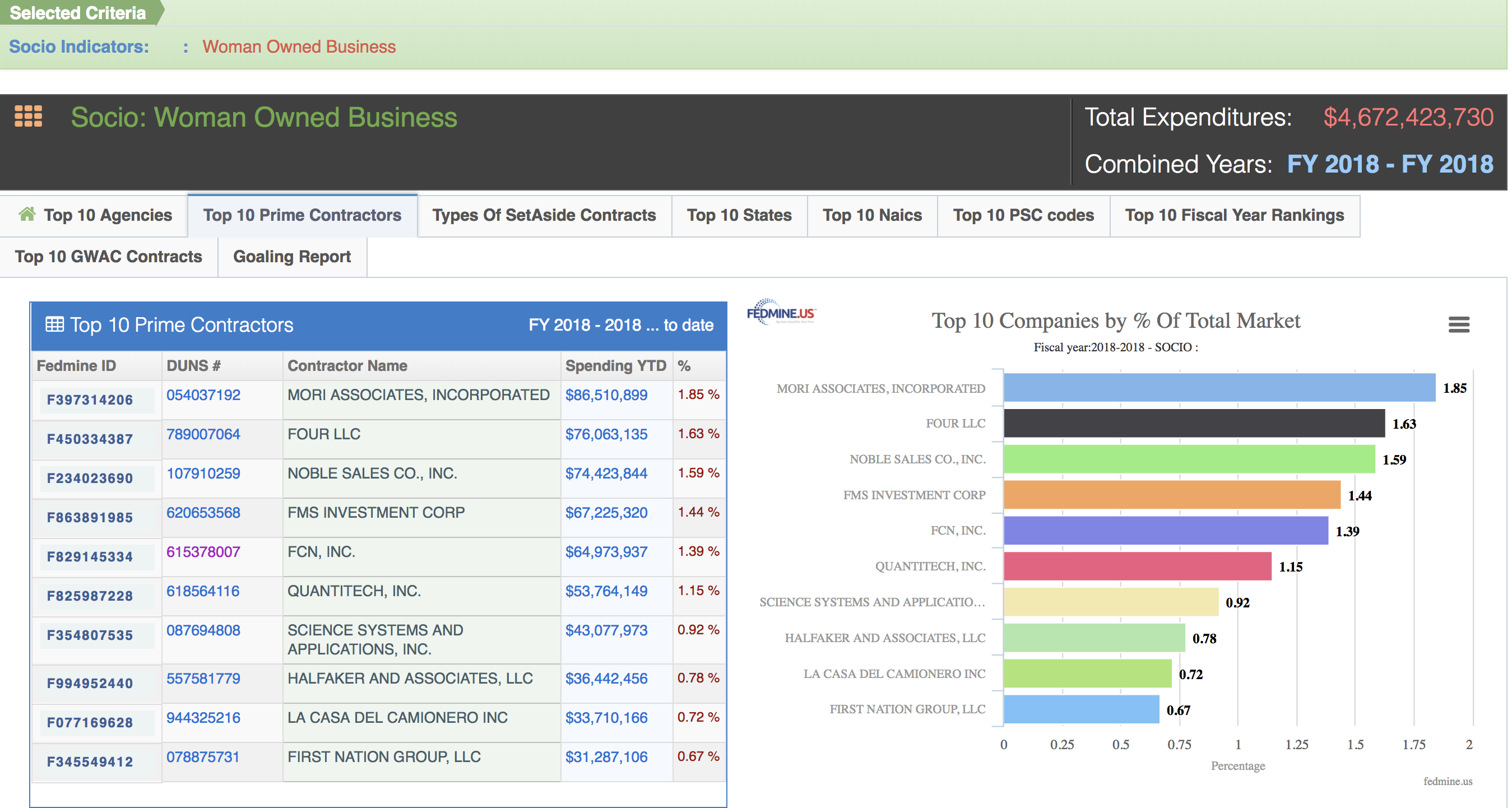
Task: Open the Top 10 States tab
Action: (739, 215)
